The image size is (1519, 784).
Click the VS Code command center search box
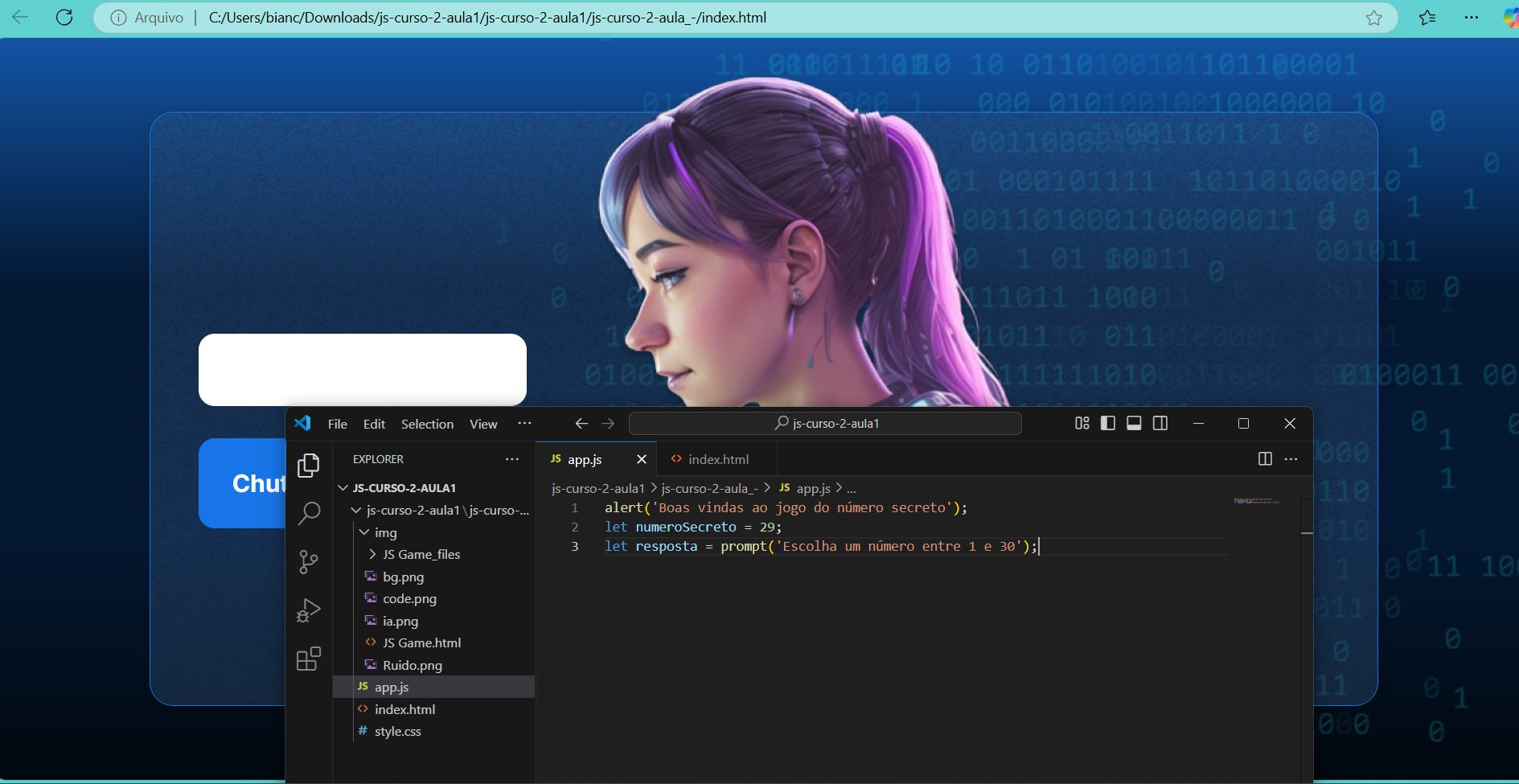point(825,423)
